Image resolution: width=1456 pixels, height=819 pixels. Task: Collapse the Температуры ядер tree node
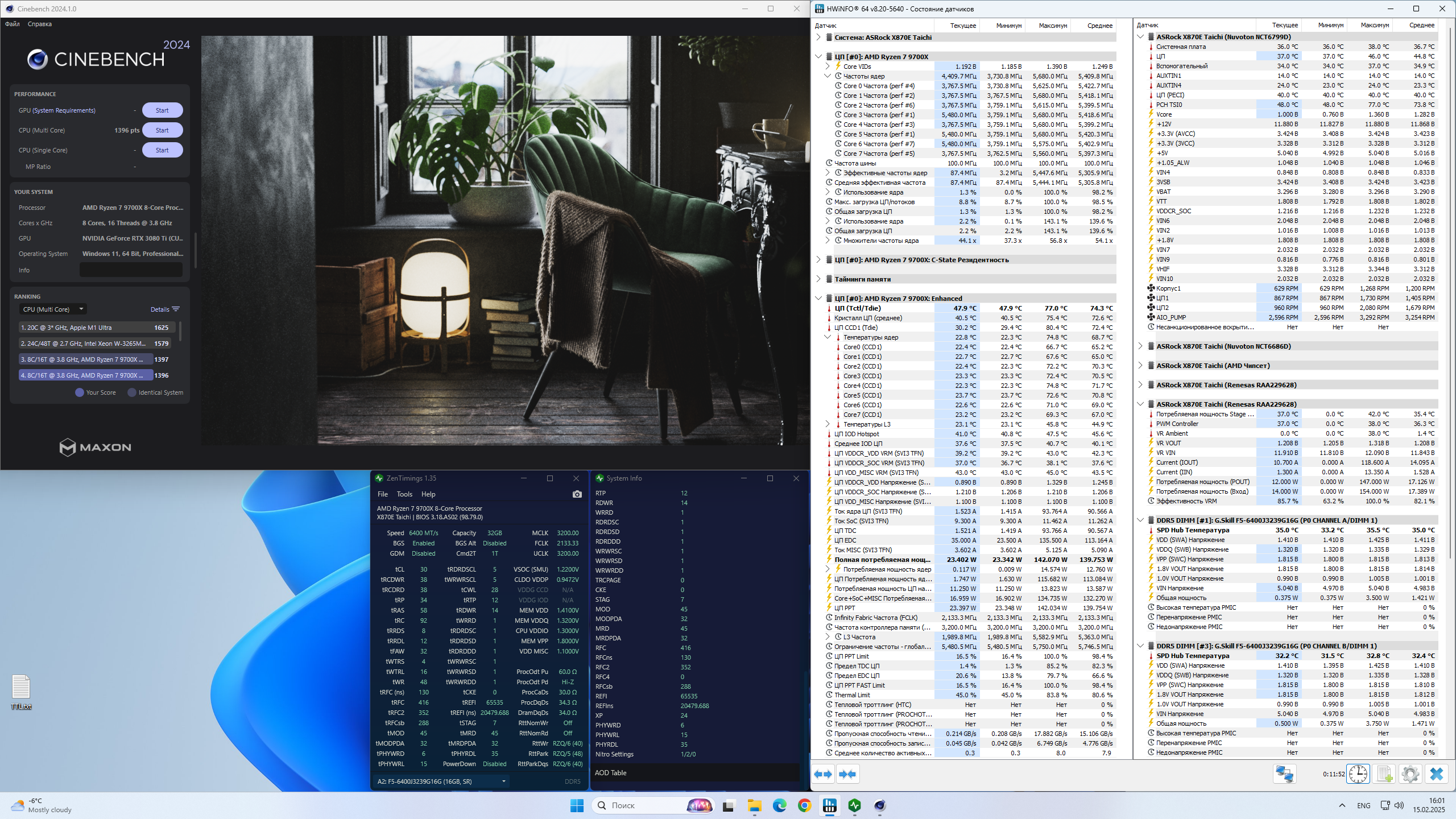(x=828, y=337)
